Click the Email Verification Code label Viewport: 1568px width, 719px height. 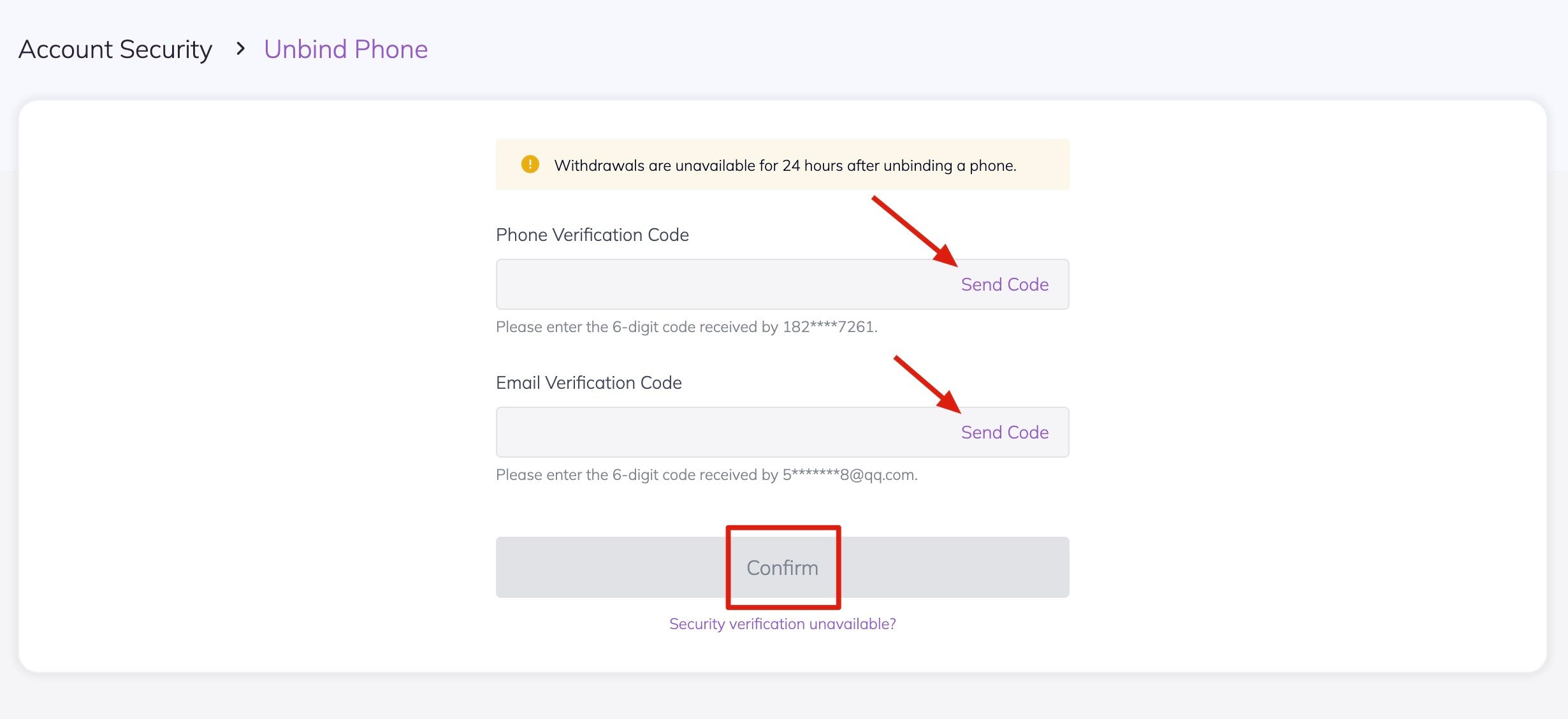coord(588,382)
